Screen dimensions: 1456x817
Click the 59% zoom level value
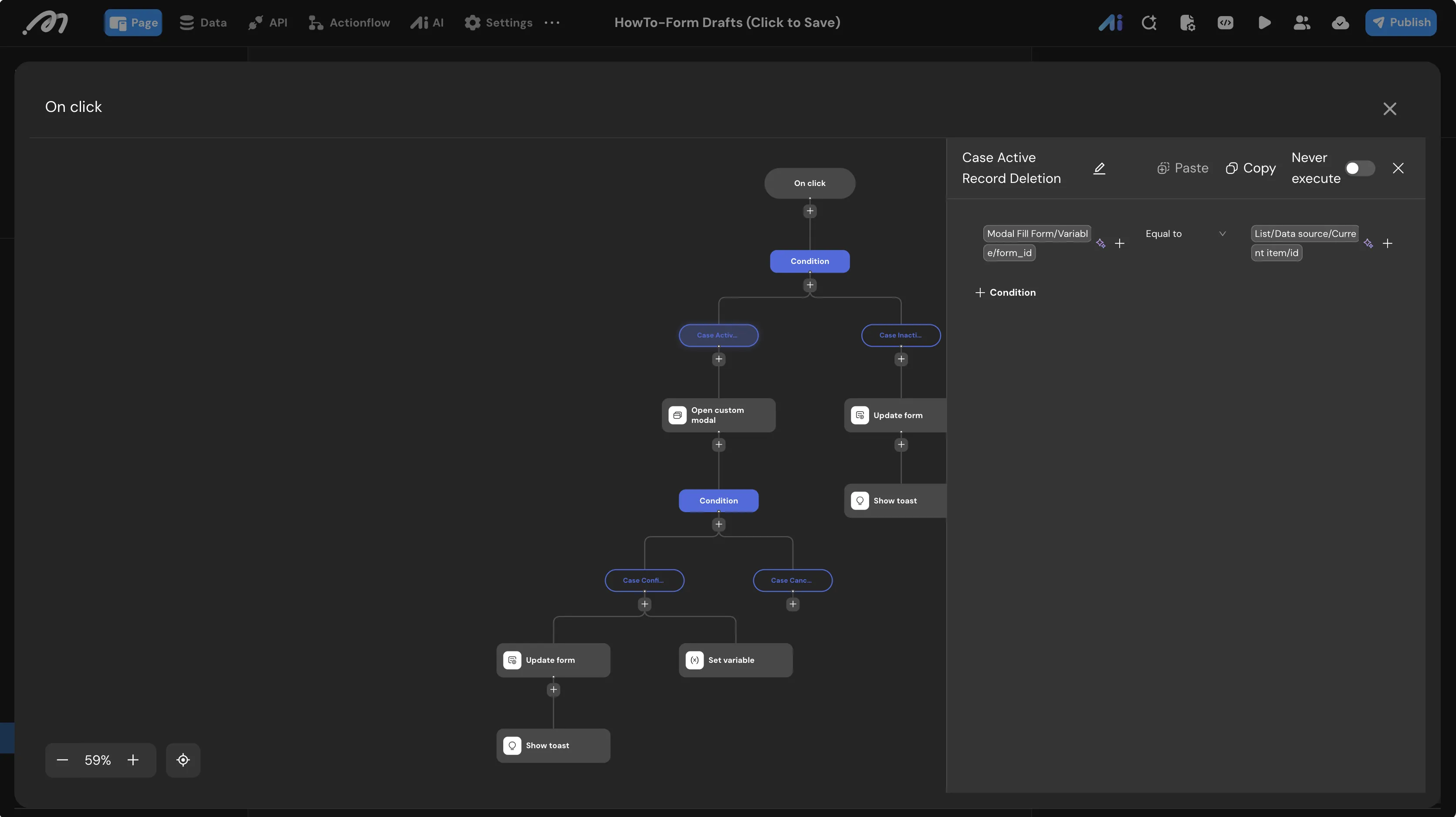tap(98, 760)
